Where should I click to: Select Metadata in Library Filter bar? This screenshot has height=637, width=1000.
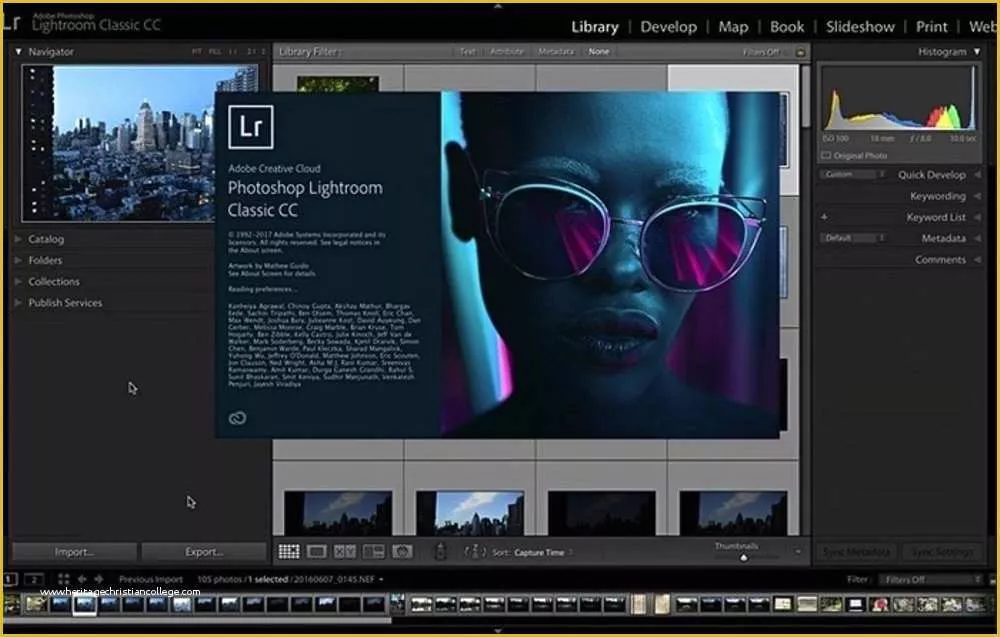555,52
